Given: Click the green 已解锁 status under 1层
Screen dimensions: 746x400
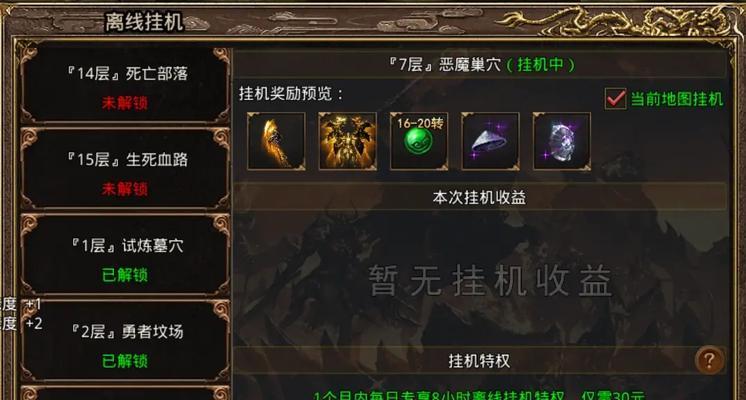Looking at the screenshot, I should (125, 275).
